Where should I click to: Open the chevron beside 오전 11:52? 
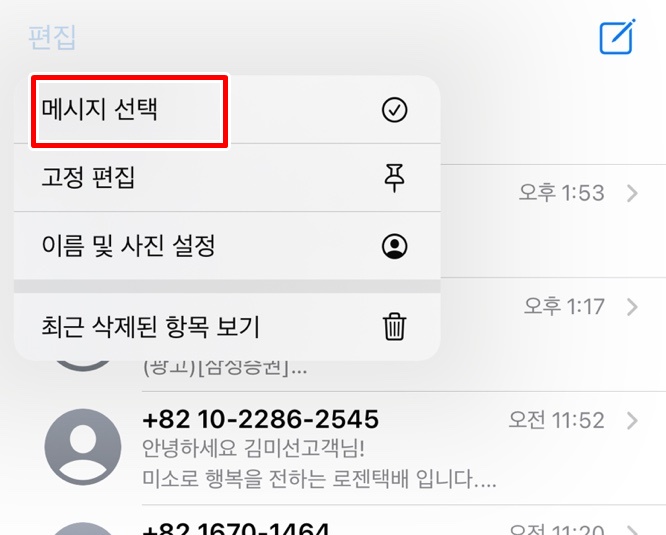[x=632, y=420]
